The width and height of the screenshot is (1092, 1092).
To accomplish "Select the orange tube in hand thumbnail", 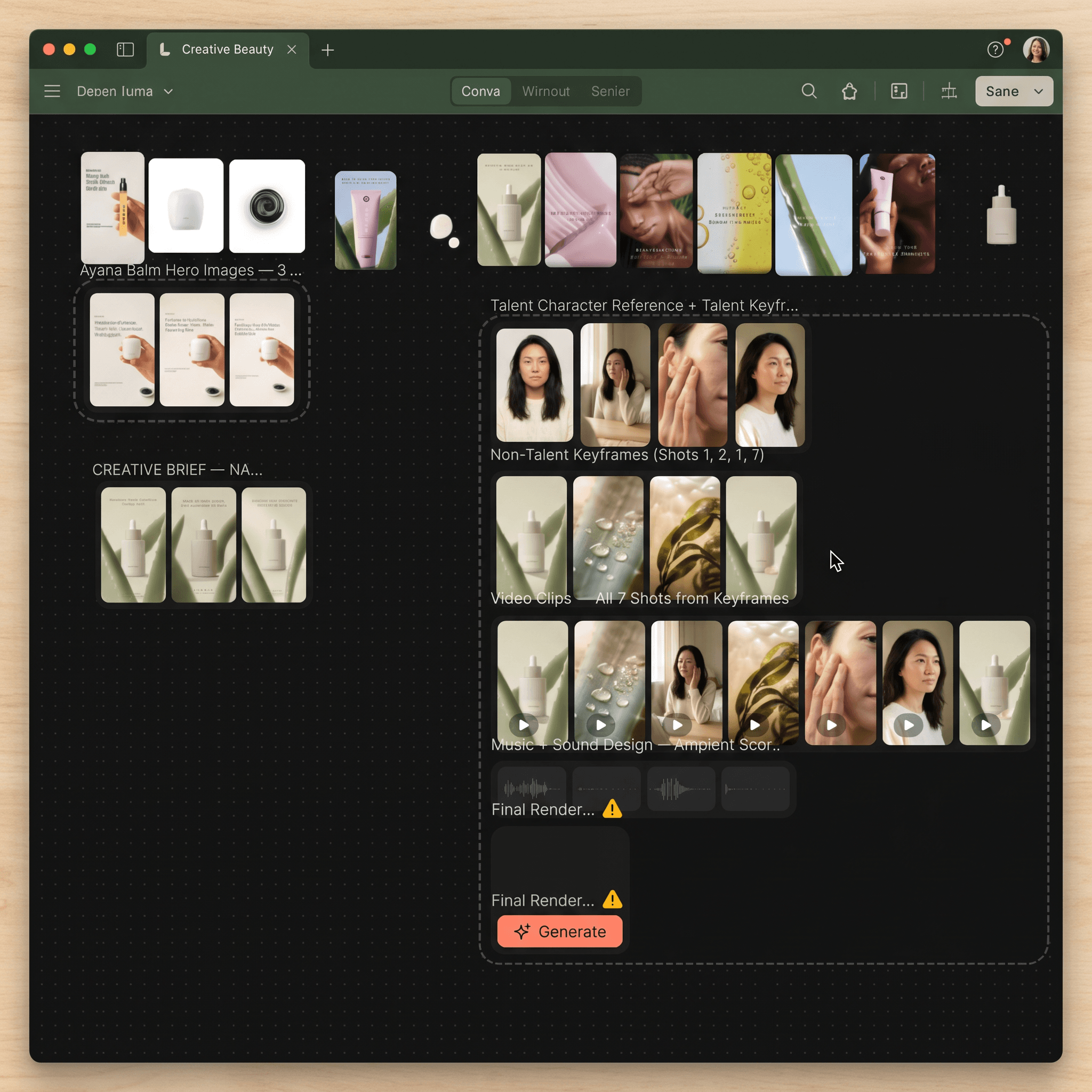I will pos(113,207).
